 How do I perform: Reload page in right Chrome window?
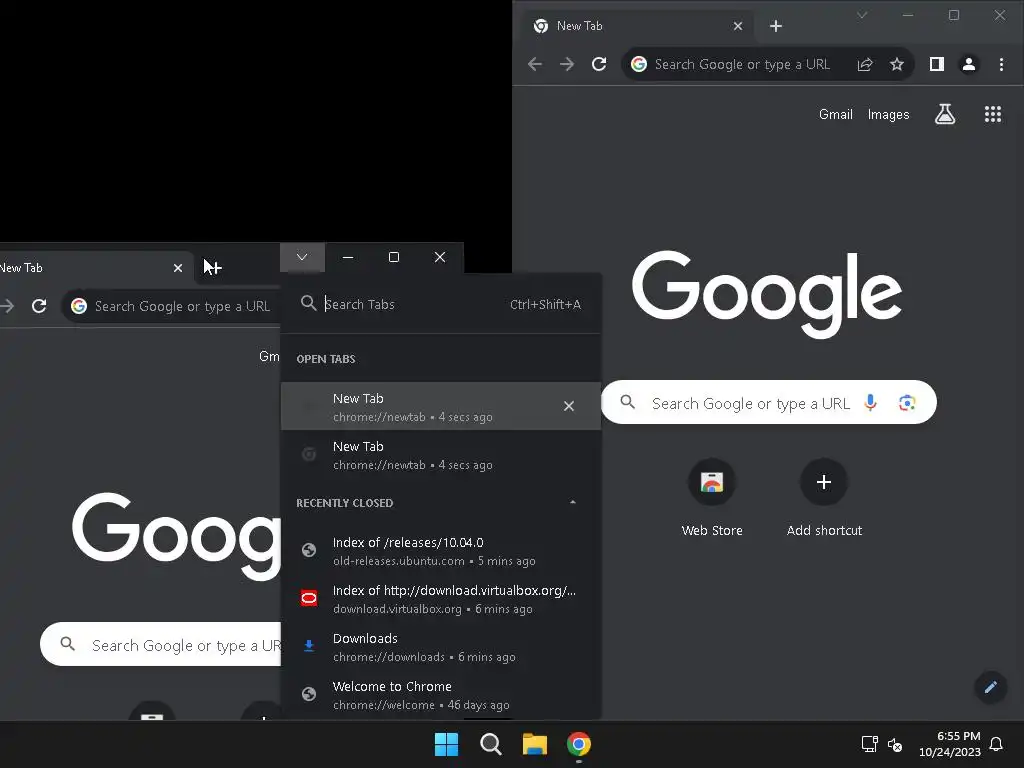click(x=599, y=64)
